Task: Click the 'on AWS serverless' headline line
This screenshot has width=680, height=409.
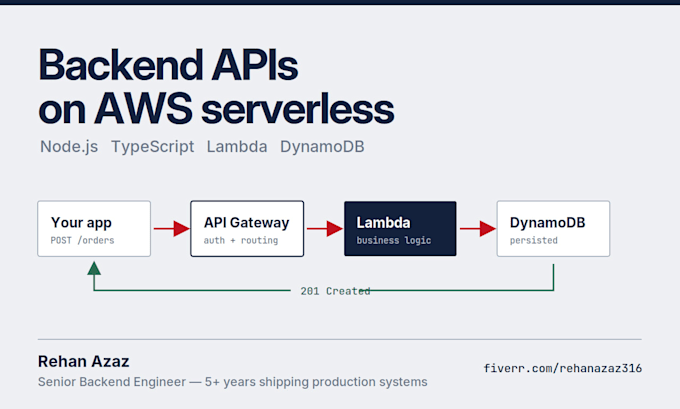Action: point(216,109)
